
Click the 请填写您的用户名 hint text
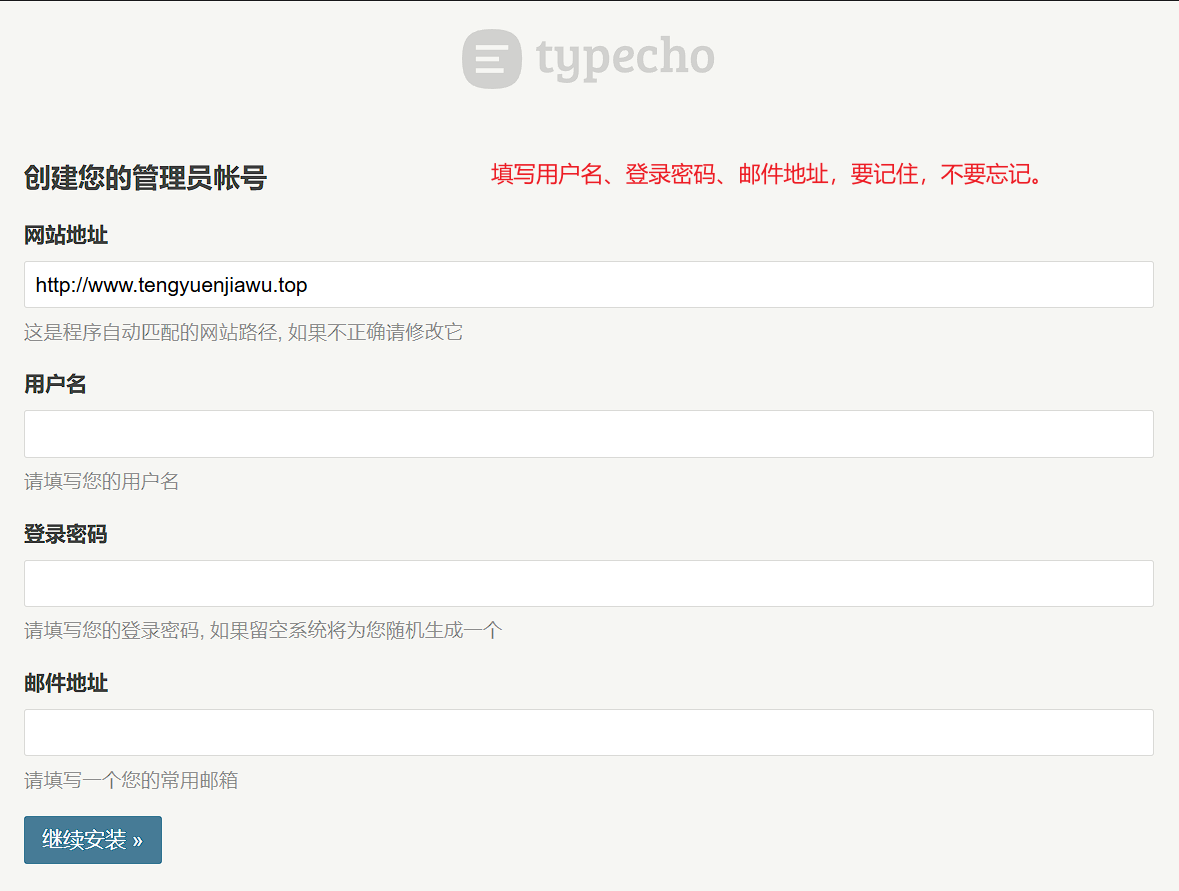102,482
